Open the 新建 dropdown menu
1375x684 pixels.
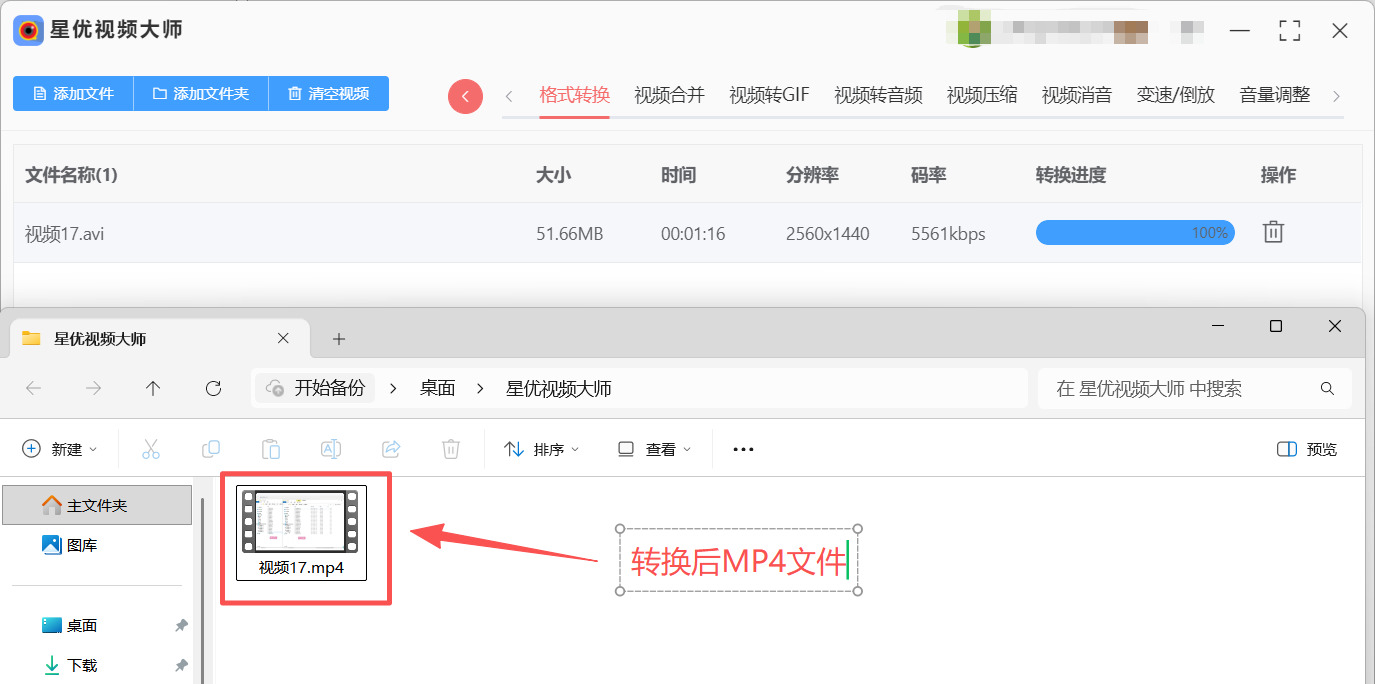(60, 450)
